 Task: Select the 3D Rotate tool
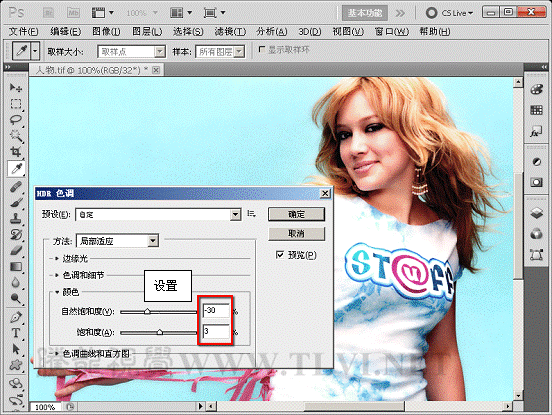coord(16,383)
